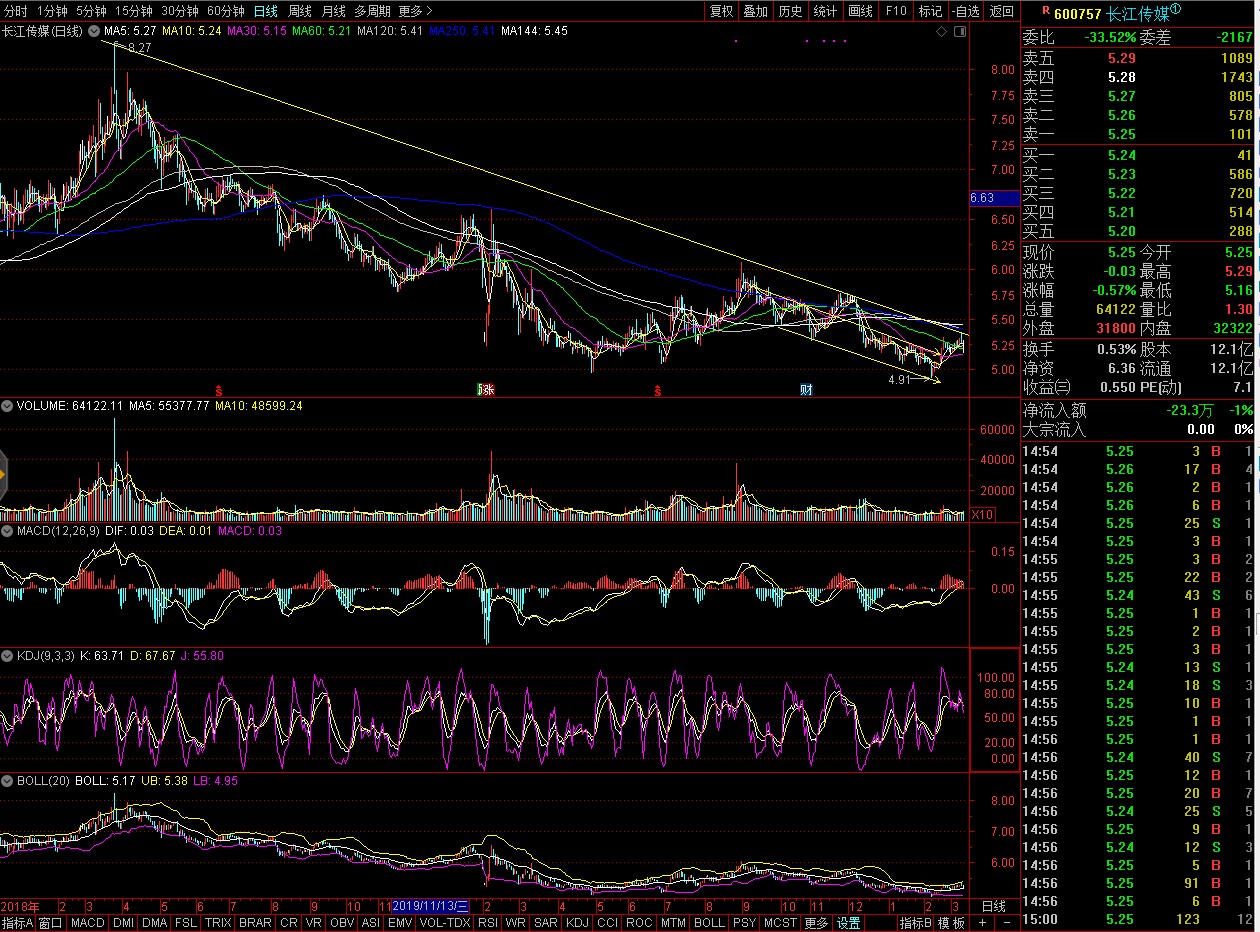The image size is (1260, 932).
Task: Expand the 更多 periods menu
Action: [x=415, y=11]
